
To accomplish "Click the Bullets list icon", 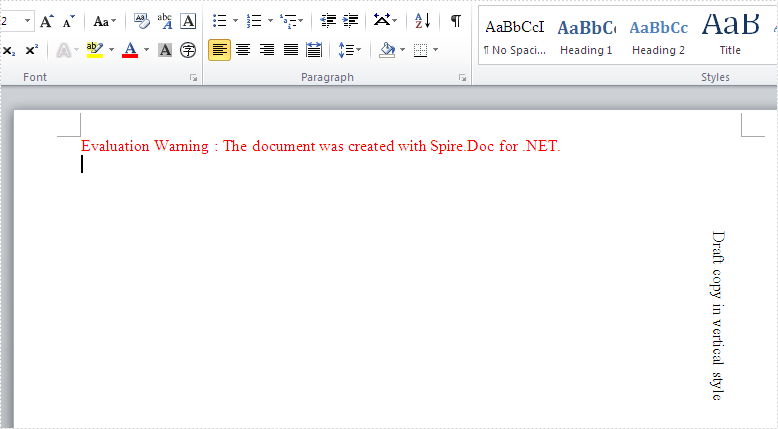I will pyautogui.click(x=220, y=21).
